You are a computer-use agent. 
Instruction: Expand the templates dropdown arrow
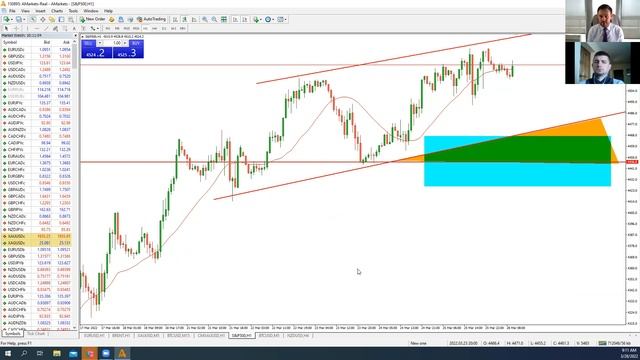tap(285, 19)
